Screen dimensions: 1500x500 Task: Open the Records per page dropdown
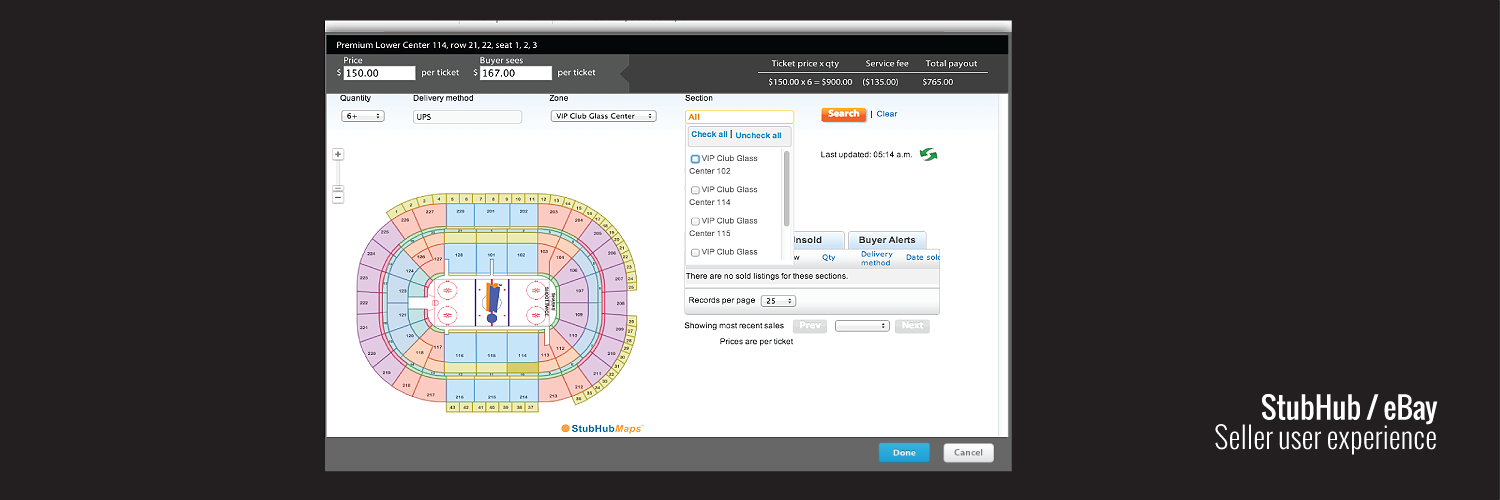(778, 301)
